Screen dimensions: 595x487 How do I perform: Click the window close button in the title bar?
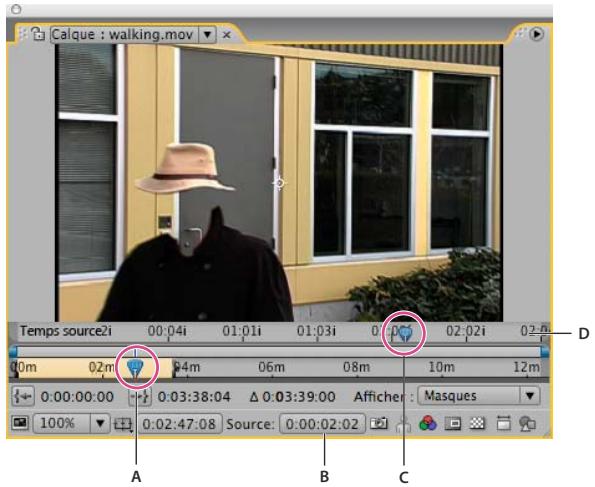[x=16, y=9]
